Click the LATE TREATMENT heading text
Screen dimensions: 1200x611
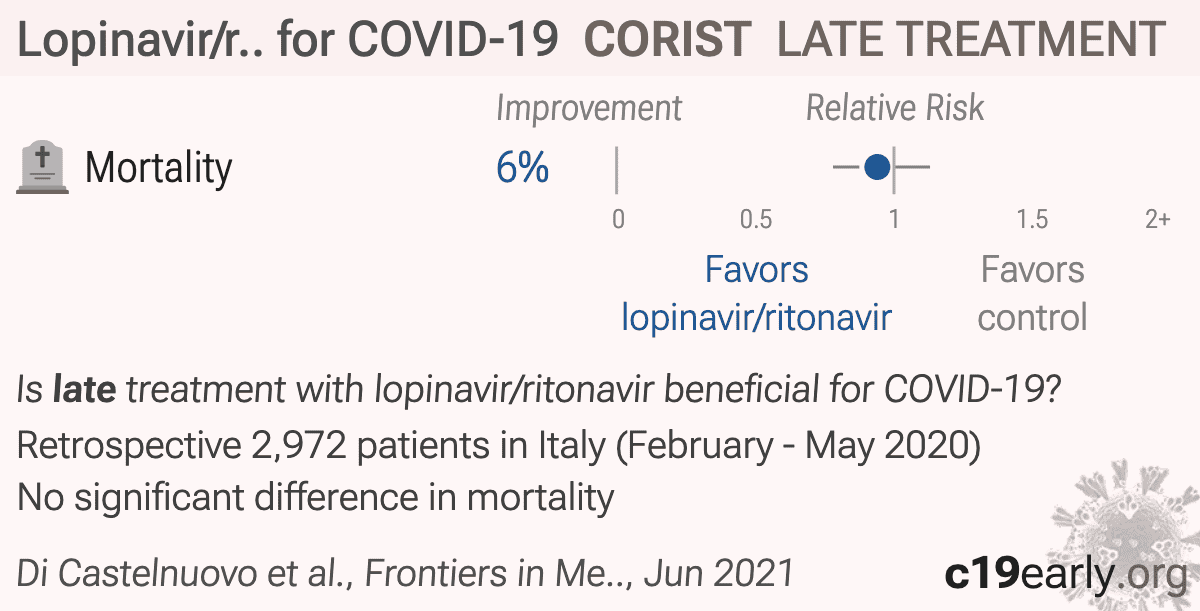coord(971,40)
